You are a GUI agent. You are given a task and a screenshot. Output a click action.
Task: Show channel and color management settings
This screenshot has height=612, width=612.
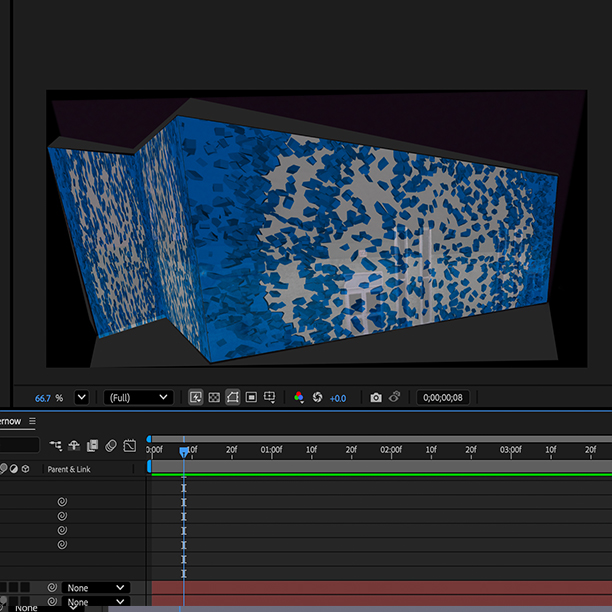299,397
